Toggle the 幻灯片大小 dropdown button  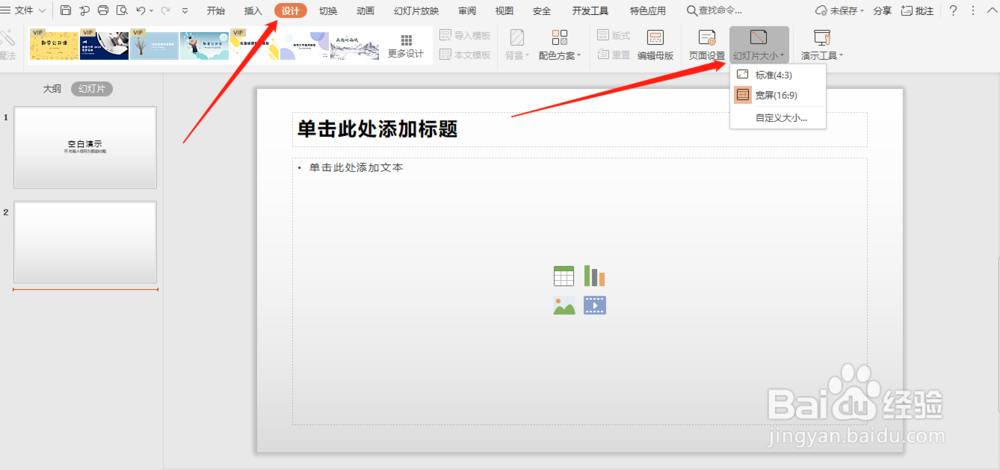[759, 45]
